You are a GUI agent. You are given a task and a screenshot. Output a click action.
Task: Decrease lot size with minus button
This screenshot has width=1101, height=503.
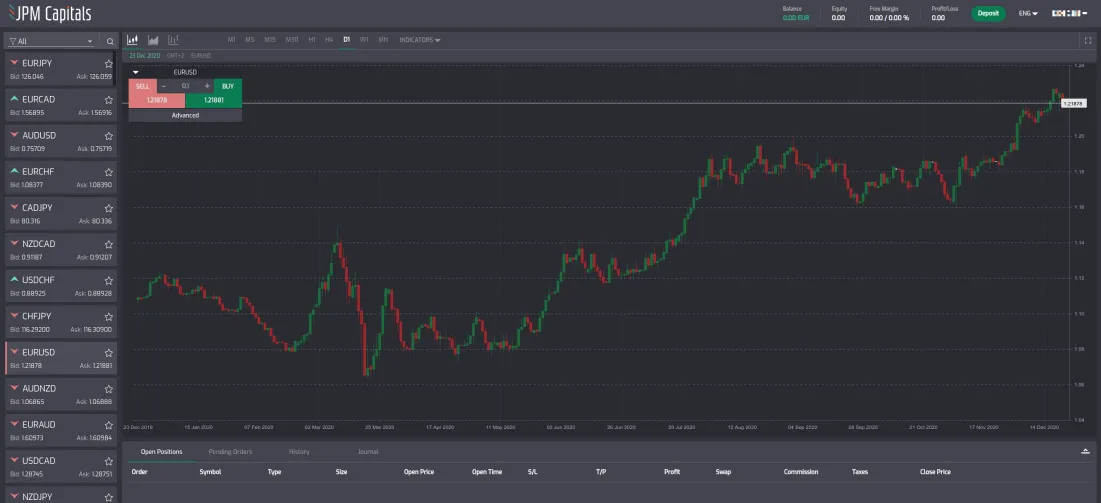tap(164, 86)
